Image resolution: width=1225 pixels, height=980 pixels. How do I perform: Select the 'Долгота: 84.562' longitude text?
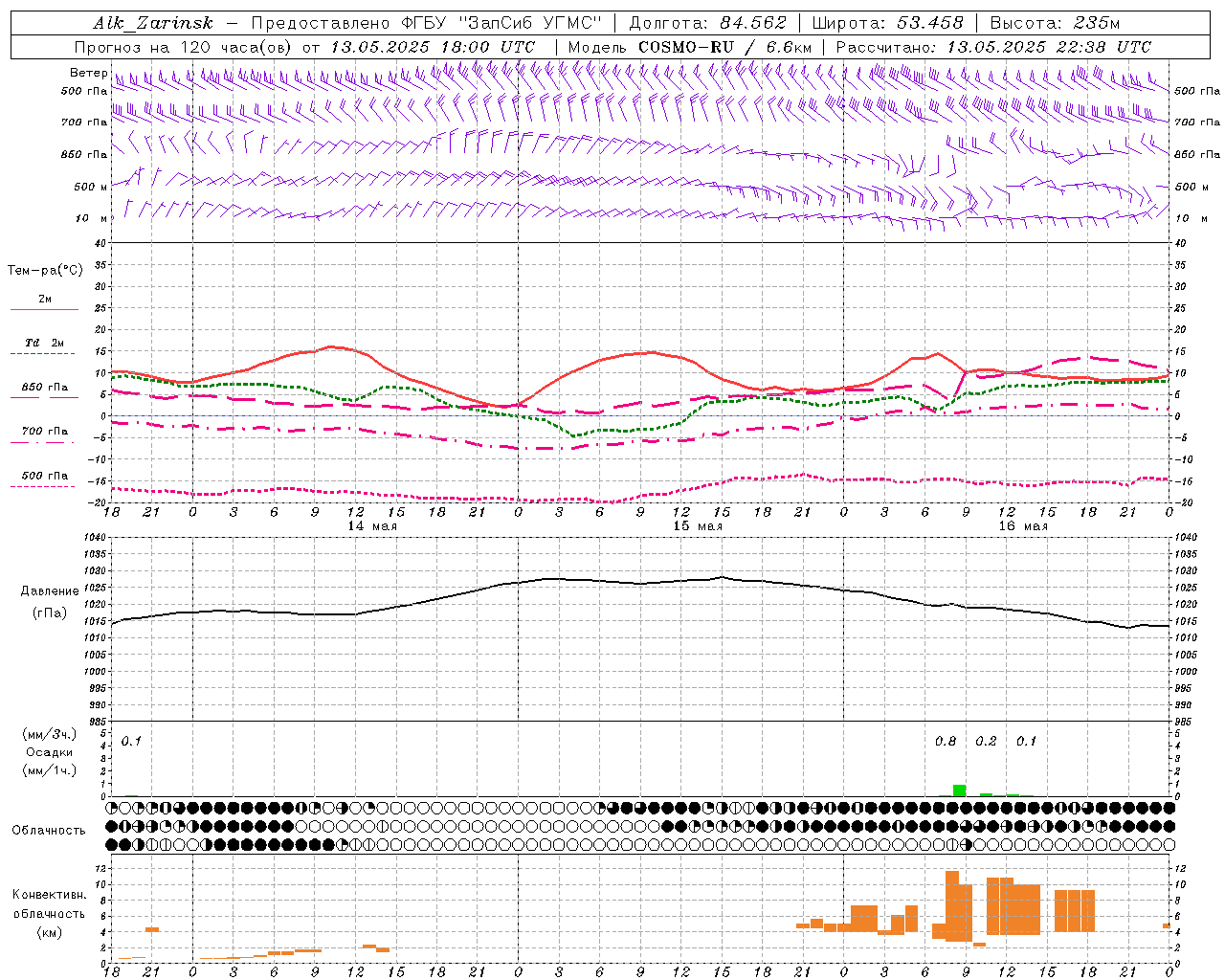point(707,23)
